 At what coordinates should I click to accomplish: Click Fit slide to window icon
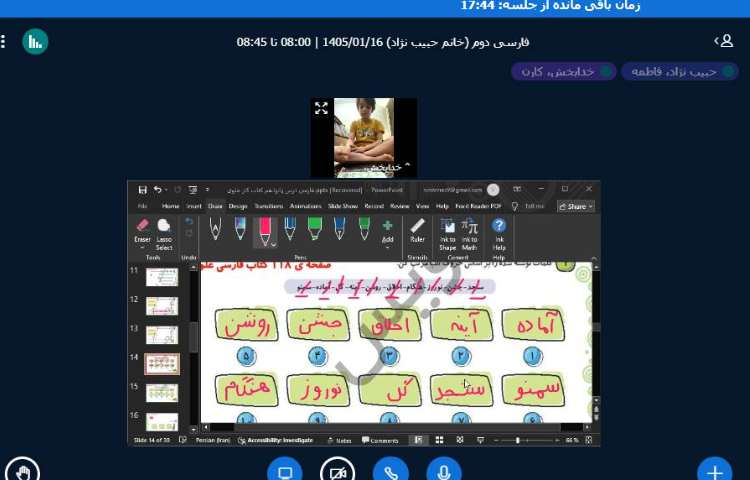589,440
